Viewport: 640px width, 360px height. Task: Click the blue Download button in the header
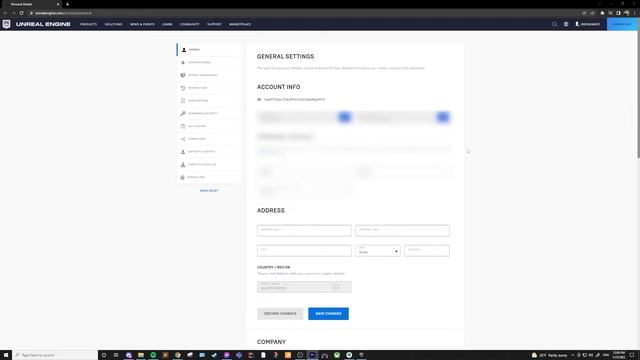coord(622,24)
